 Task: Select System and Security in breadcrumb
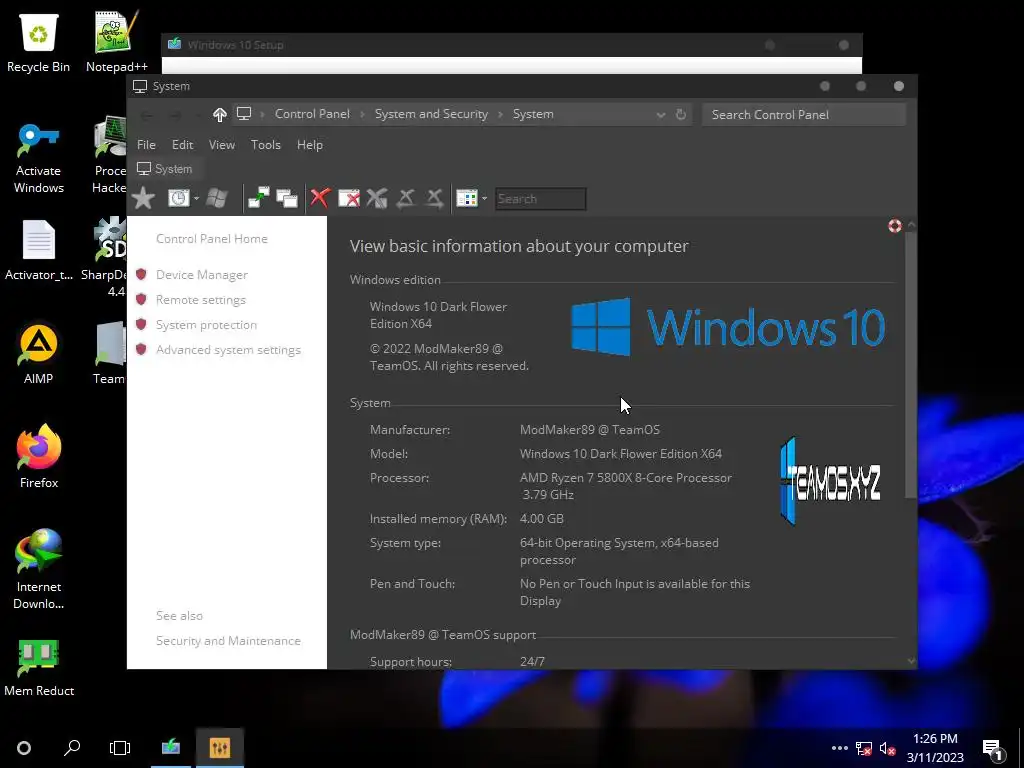tap(431, 114)
